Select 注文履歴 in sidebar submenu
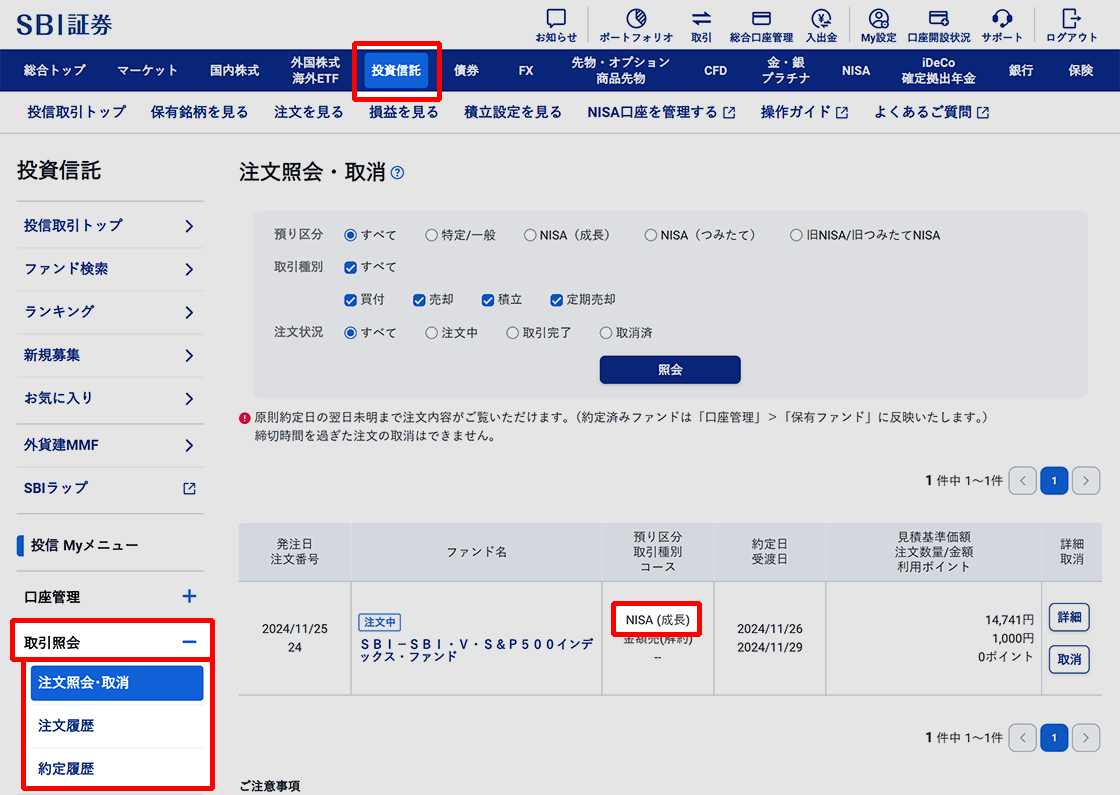 pyautogui.click(x=117, y=726)
